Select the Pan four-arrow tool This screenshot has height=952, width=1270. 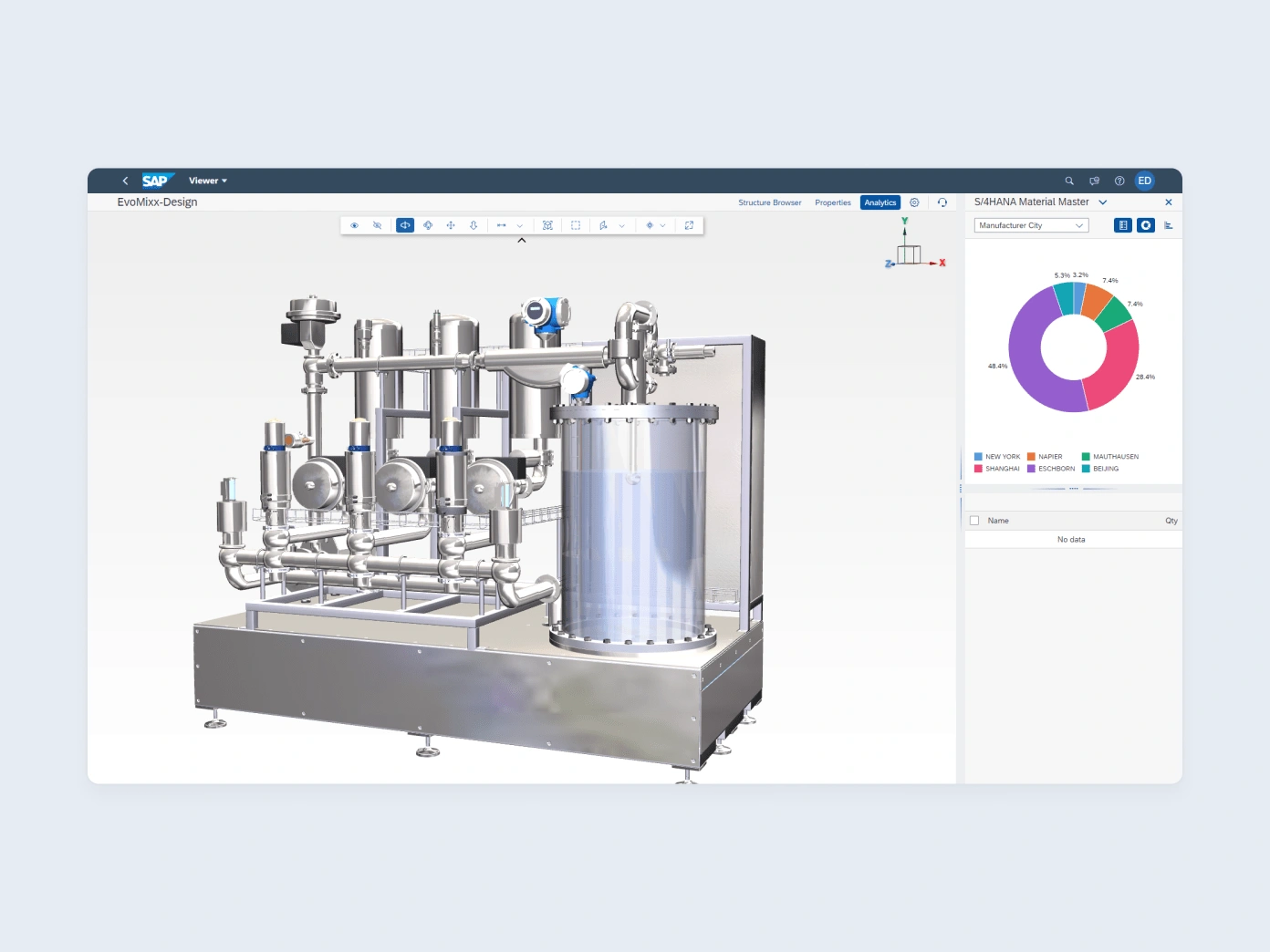pyautogui.click(x=451, y=225)
